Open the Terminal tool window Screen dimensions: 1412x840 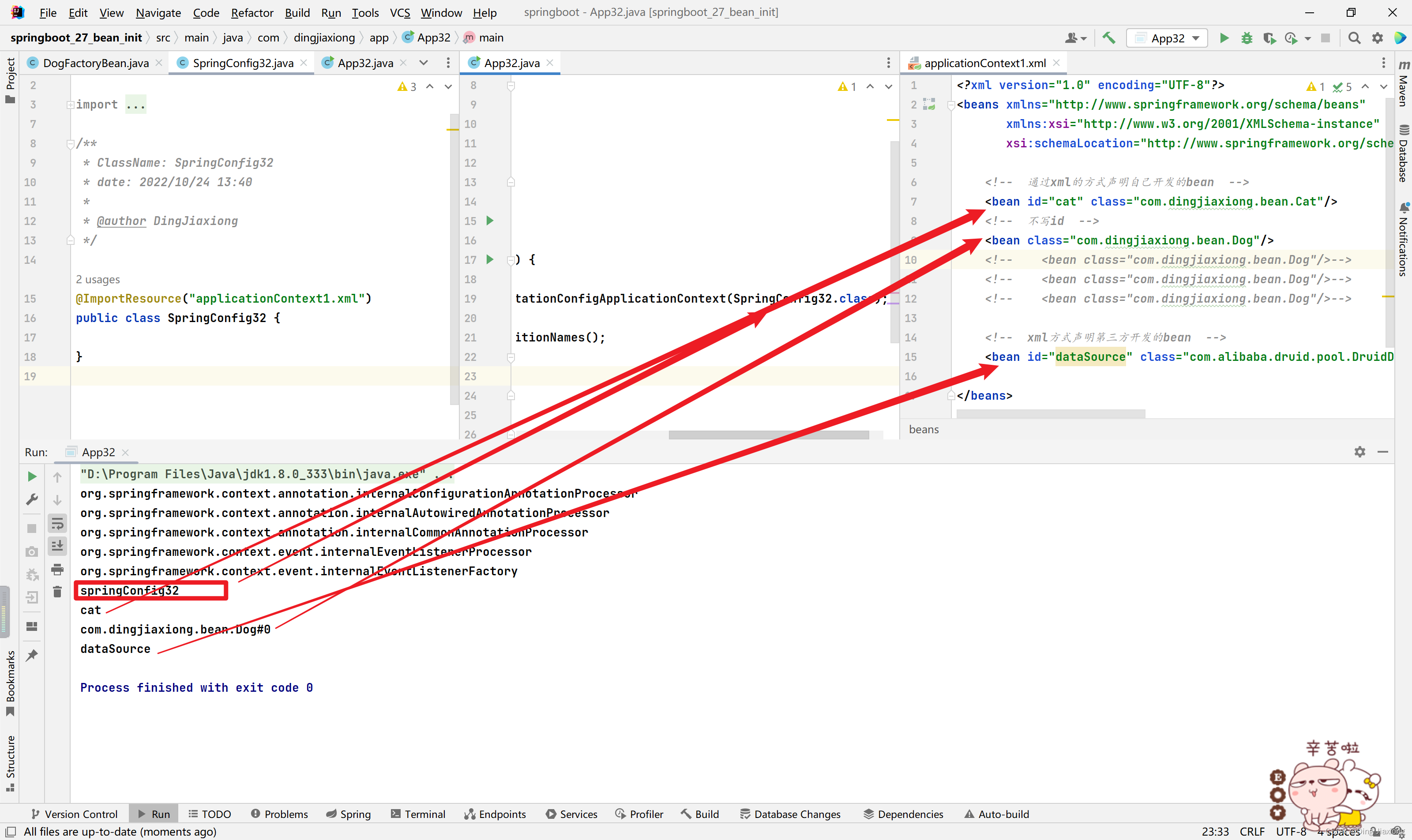tap(418, 814)
